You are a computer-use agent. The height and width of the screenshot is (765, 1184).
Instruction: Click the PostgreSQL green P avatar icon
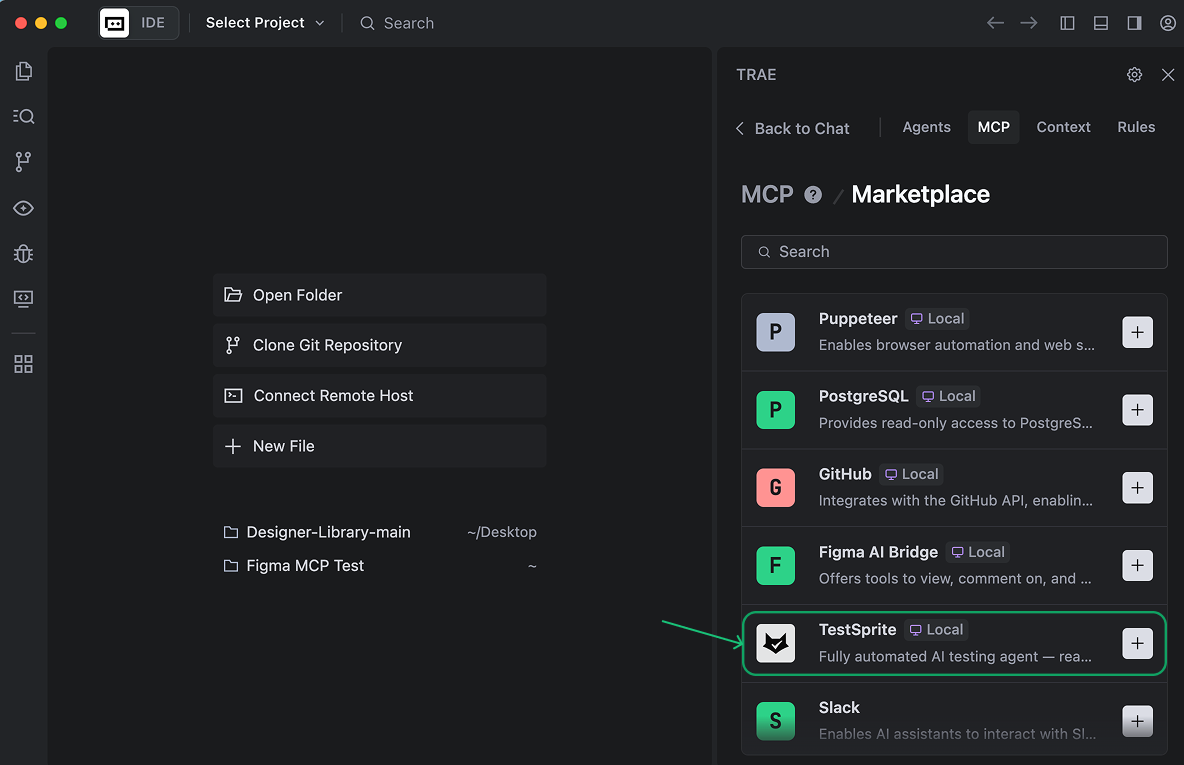tap(775, 410)
